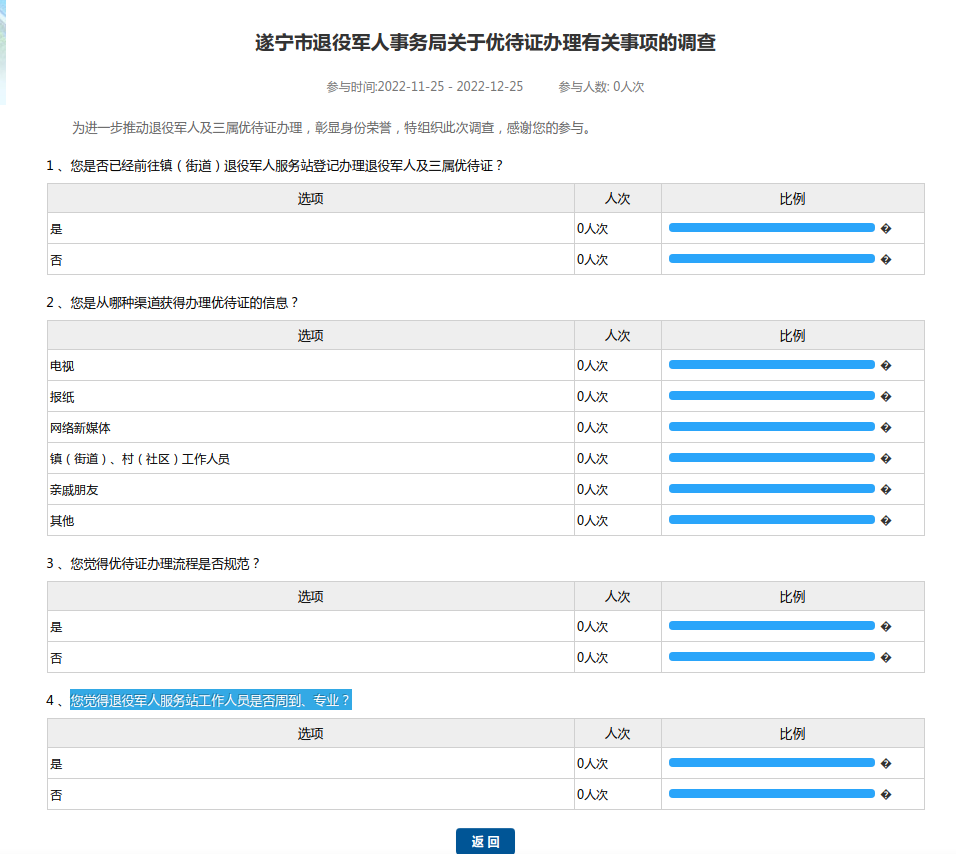Viewport: 956px width, 854px height.
Task: Click progress bar for 电视 option
Action: tap(771, 365)
